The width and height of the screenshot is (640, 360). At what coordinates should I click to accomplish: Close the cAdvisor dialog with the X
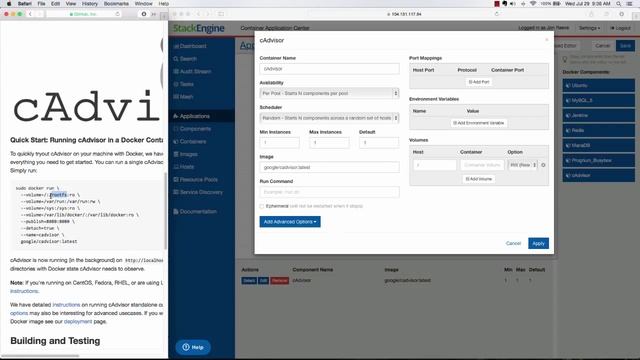[x=547, y=40]
